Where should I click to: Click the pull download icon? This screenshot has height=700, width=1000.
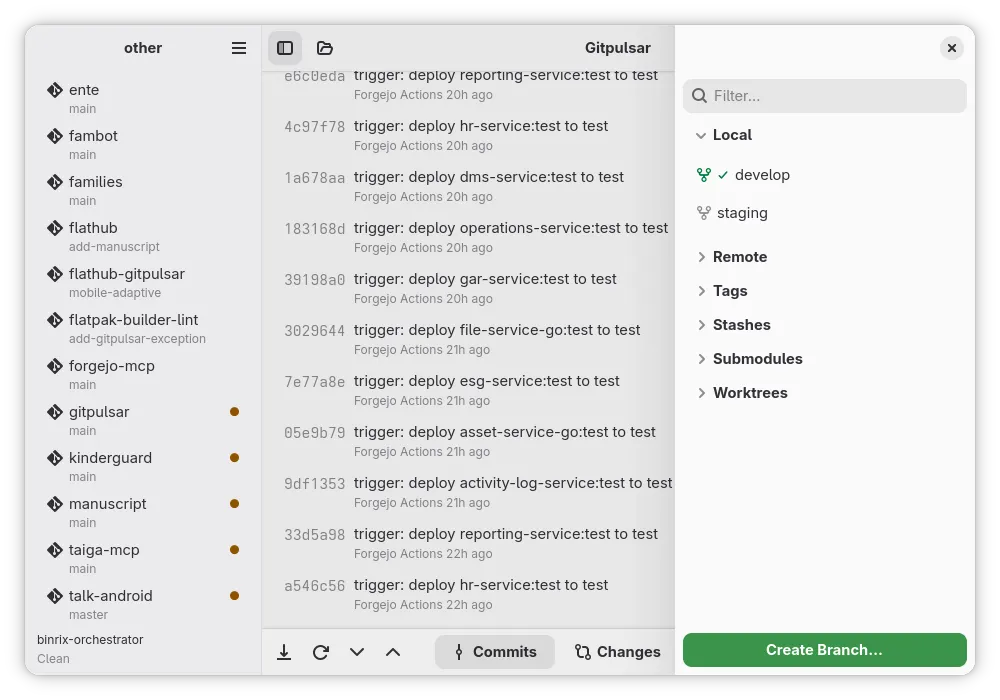coord(284,652)
